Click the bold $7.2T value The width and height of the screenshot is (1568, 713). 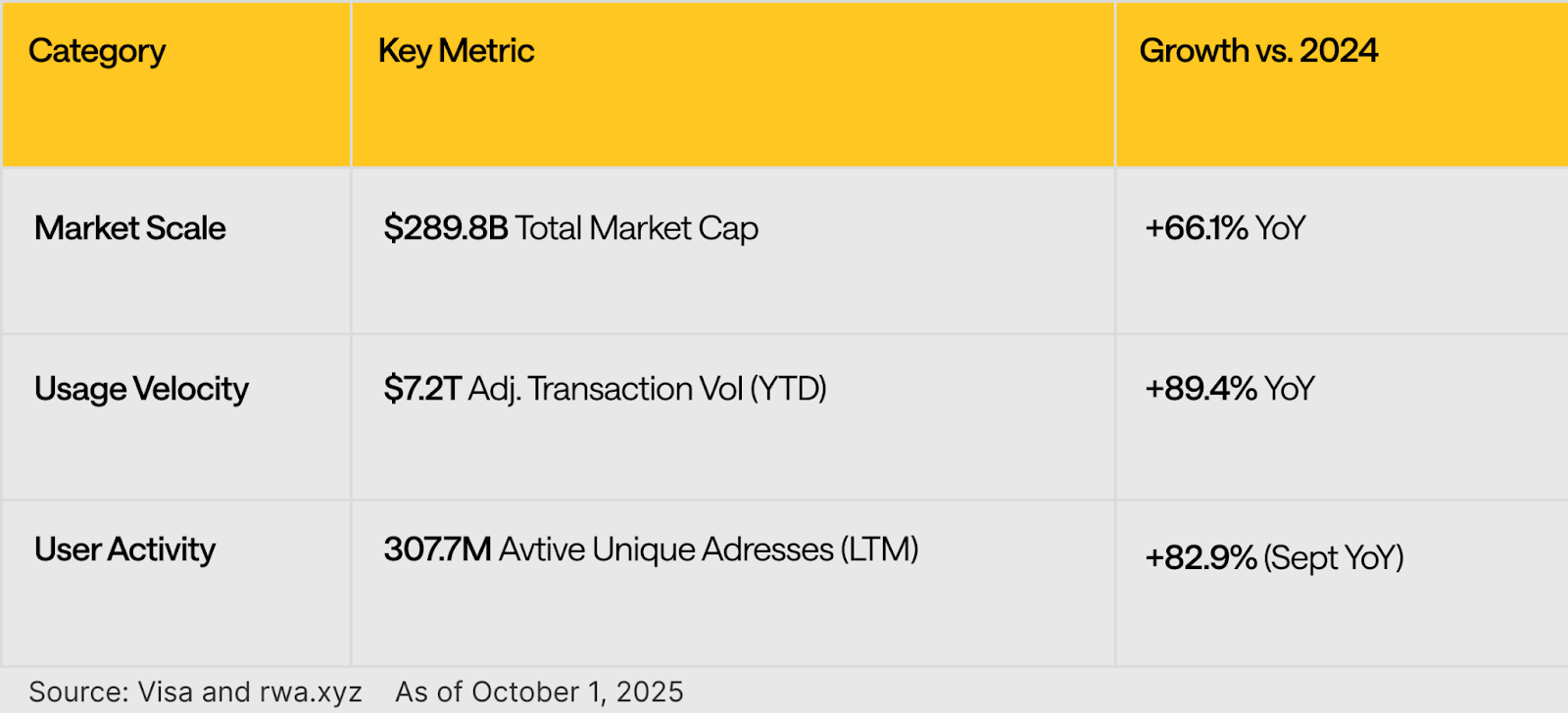(x=422, y=389)
